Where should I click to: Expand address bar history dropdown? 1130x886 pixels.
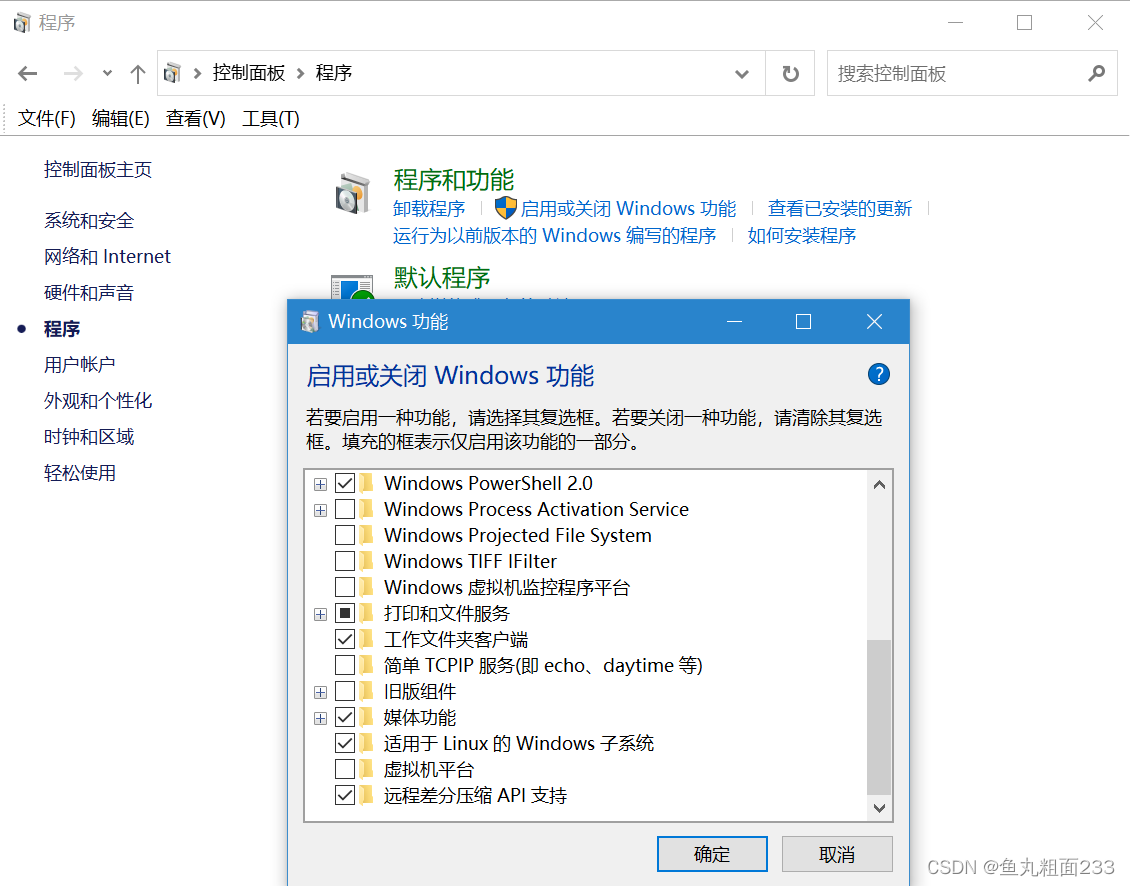(x=742, y=74)
